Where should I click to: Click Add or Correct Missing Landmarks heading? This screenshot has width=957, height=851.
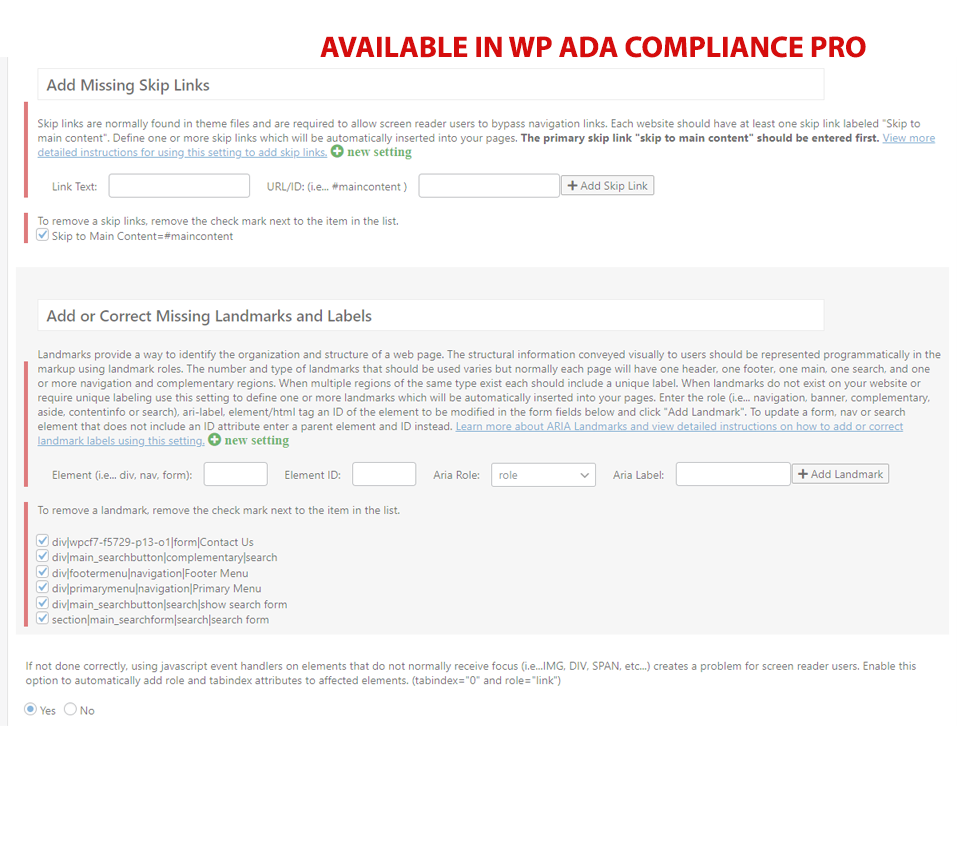[x=209, y=316]
